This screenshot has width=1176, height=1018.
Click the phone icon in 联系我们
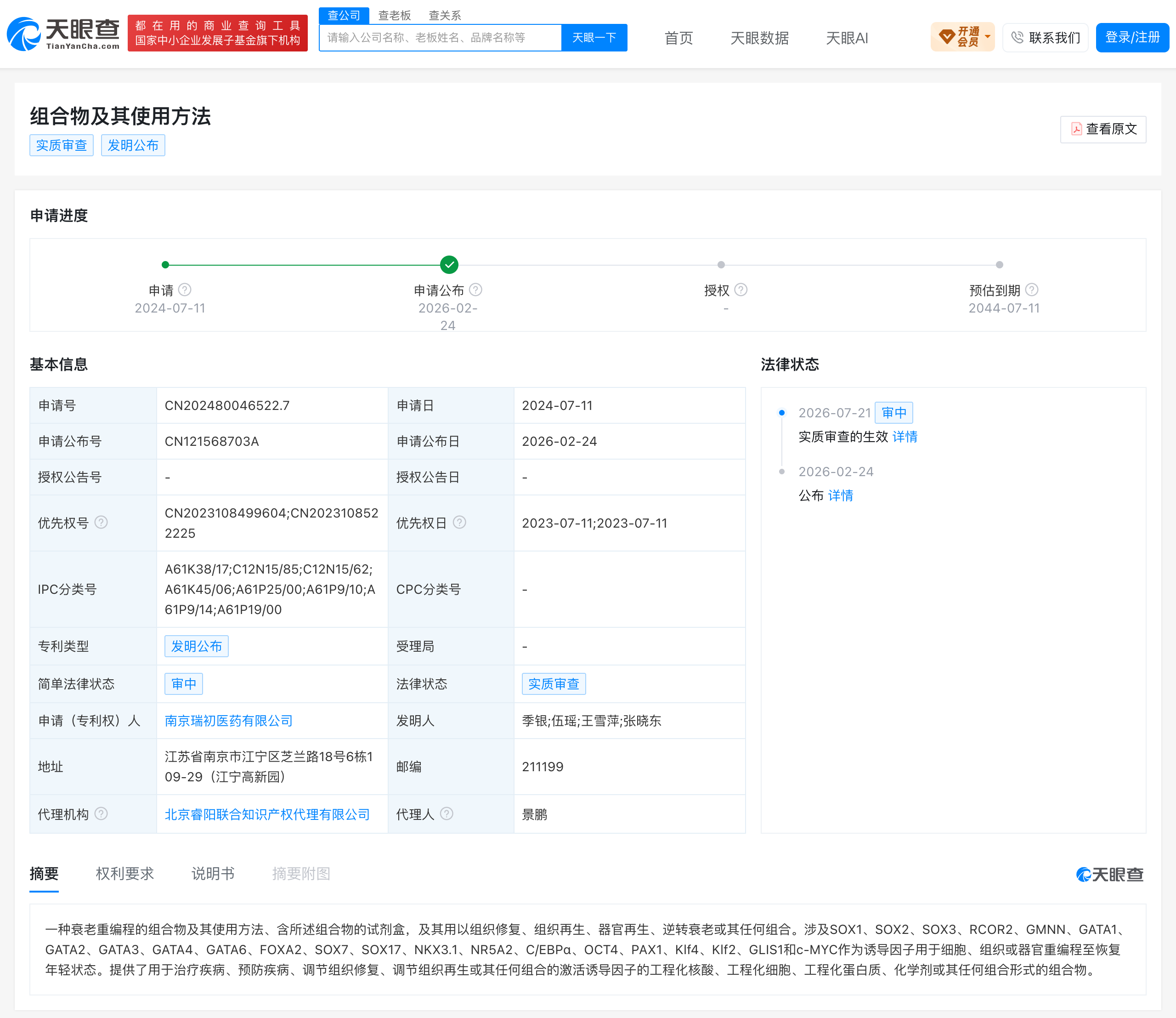[1017, 38]
